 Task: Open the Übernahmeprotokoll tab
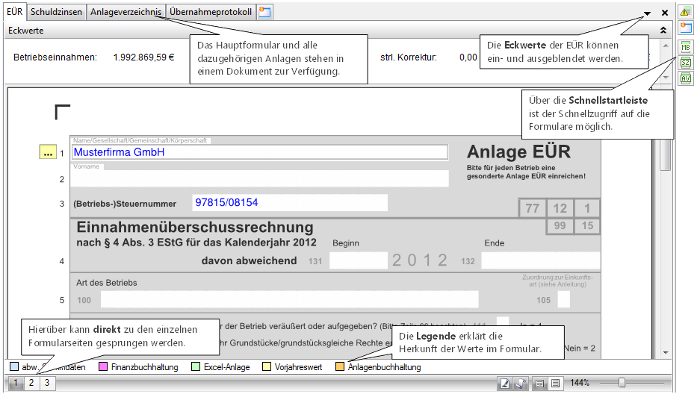click(211, 12)
